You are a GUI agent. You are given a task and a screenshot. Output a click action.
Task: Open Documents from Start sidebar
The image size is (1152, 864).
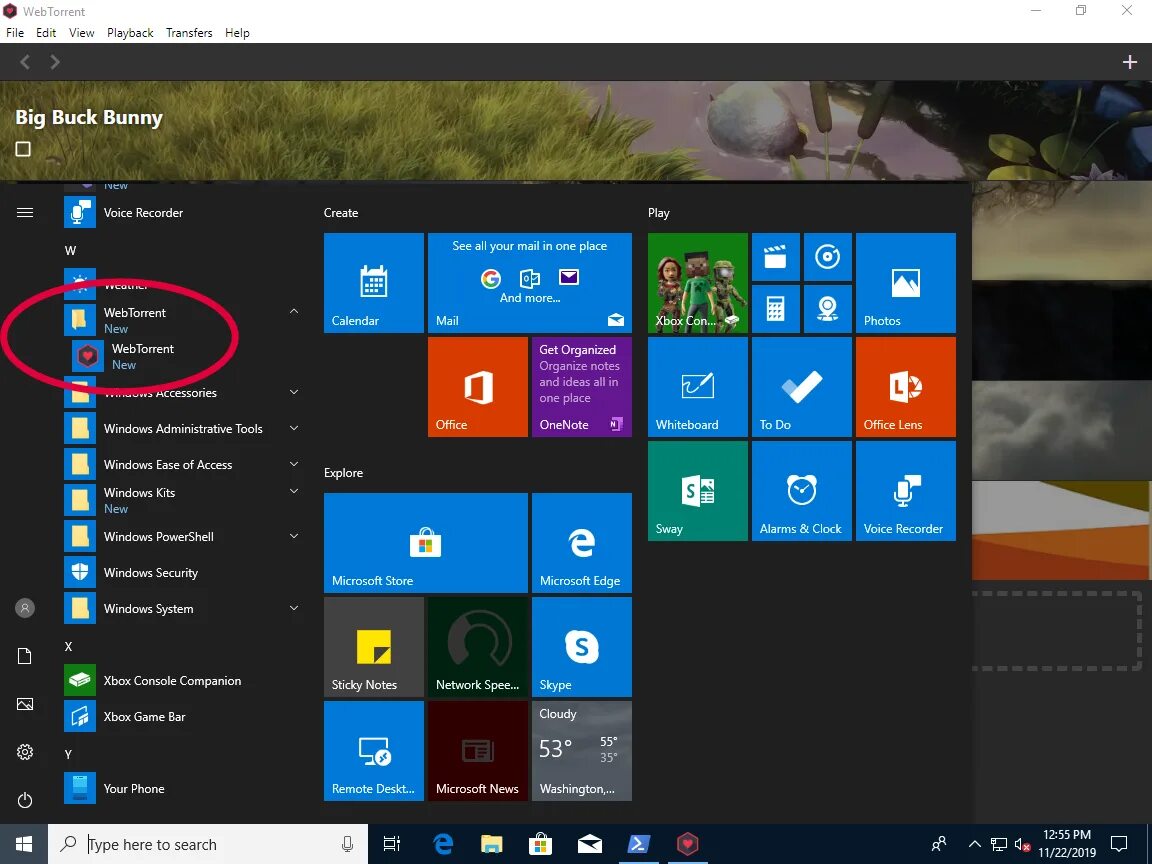[x=25, y=656]
